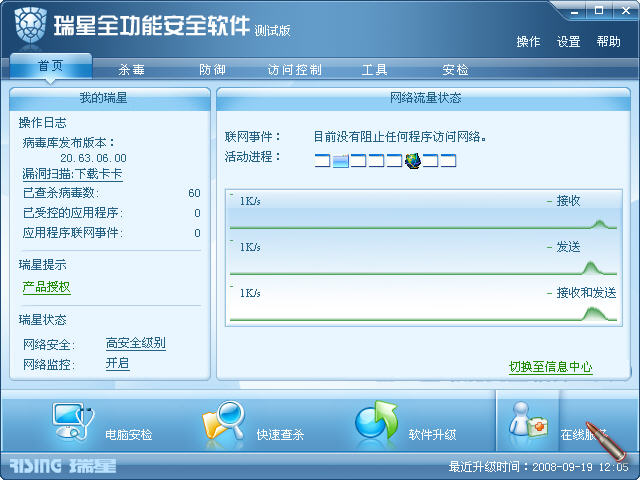This screenshot has height=480, width=640.
Task: Click the 网络流量状态 panel header
Action: point(424,98)
